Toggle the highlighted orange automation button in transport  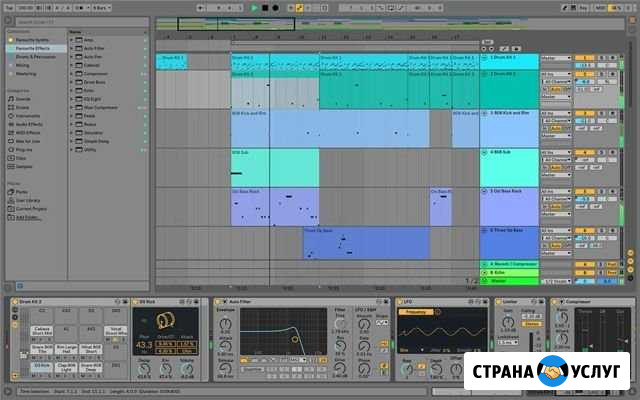300,8
